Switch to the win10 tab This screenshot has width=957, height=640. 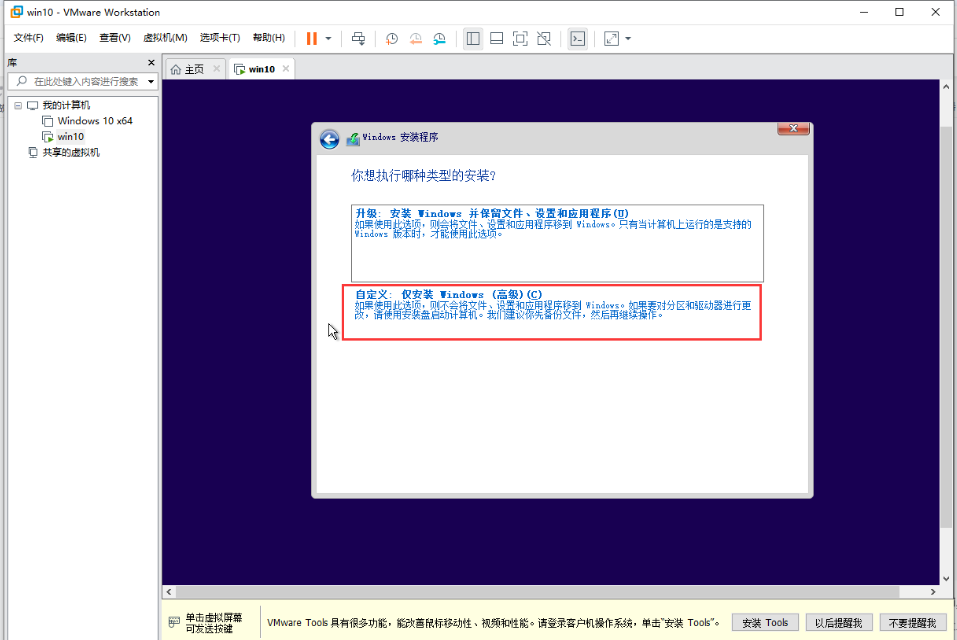[x=261, y=69]
